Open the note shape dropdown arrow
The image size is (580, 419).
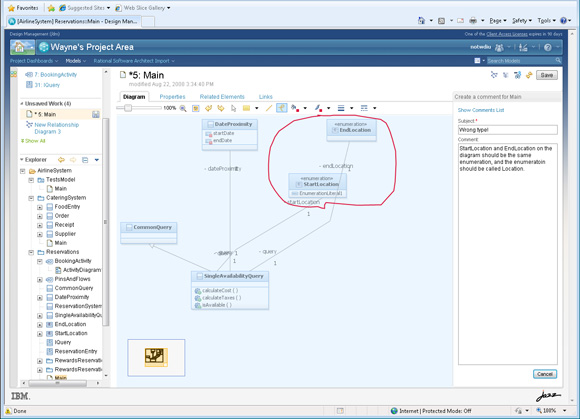(x=257, y=108)
